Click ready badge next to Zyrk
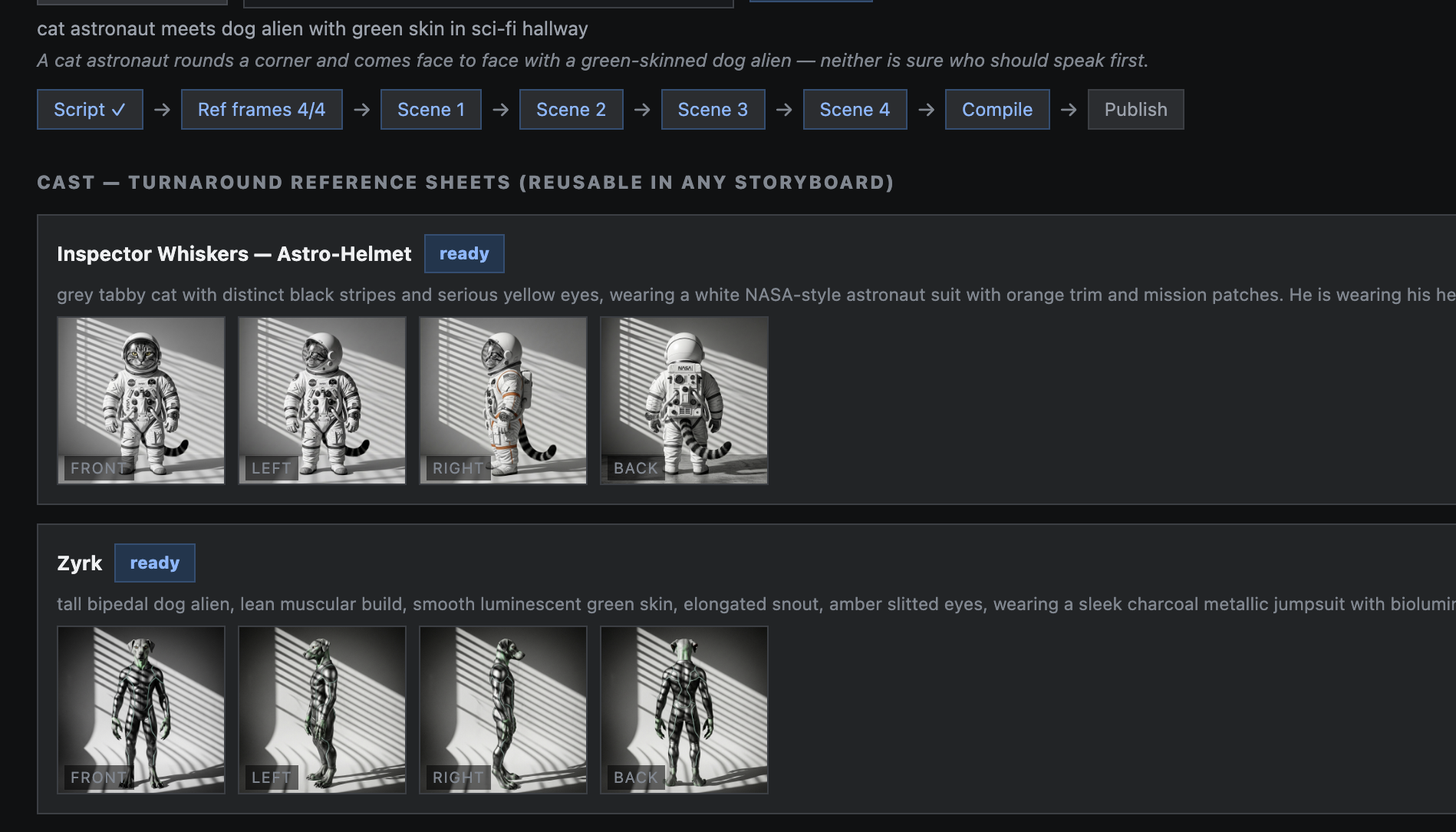 155,563
